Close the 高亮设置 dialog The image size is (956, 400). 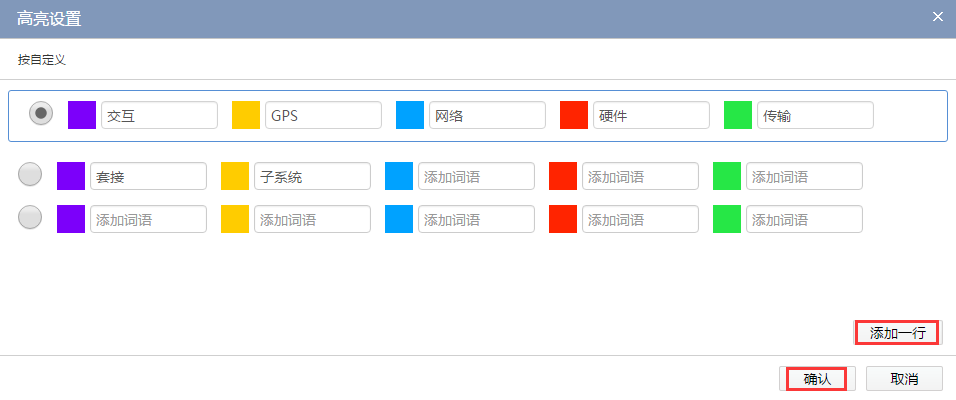click(937, 17)
